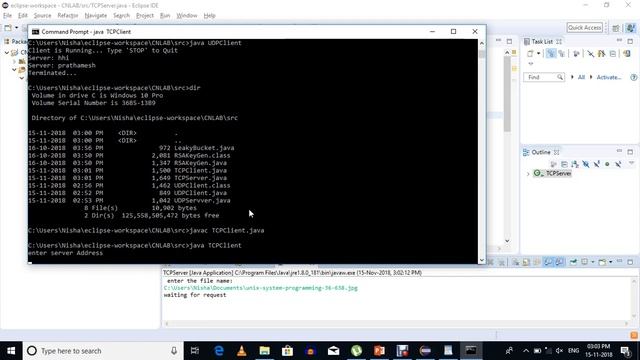The height and width of the screenshot is (360, 640).
Task: Click the Quick Access search box
Action: pos(585,27)
